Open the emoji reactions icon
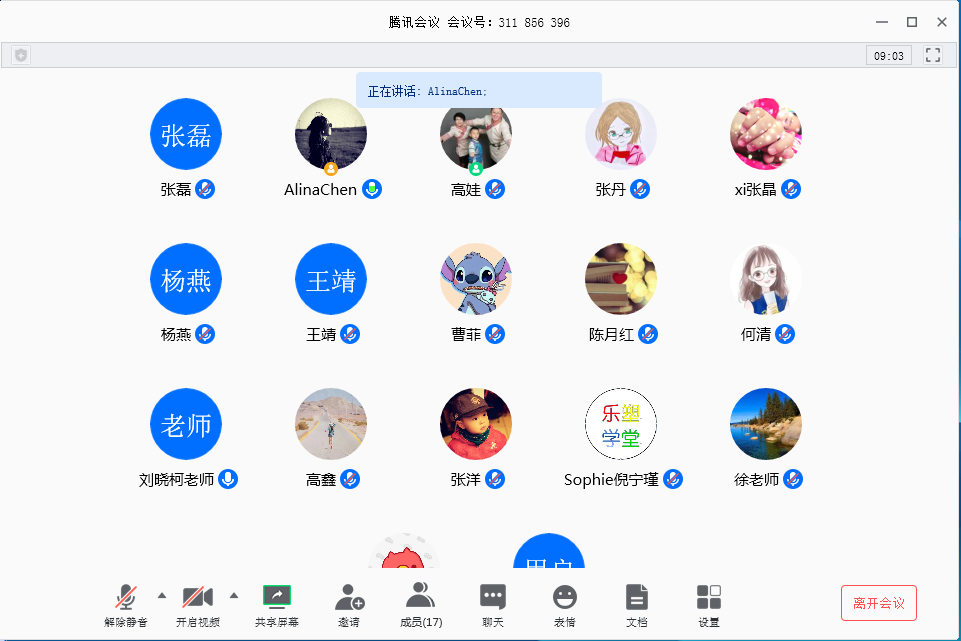 [x=565, y=597]
